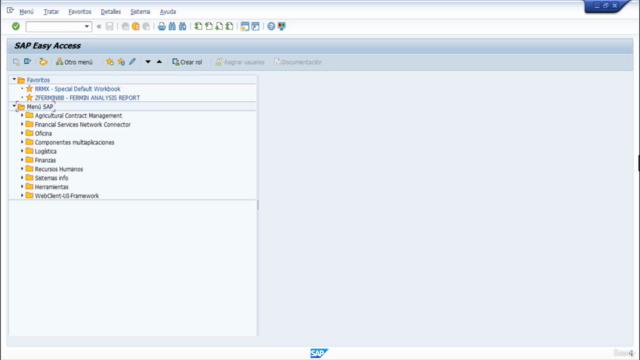Click the Save diskette icon
The height and width of the screenshot is (360, 640).
point(109,27)
